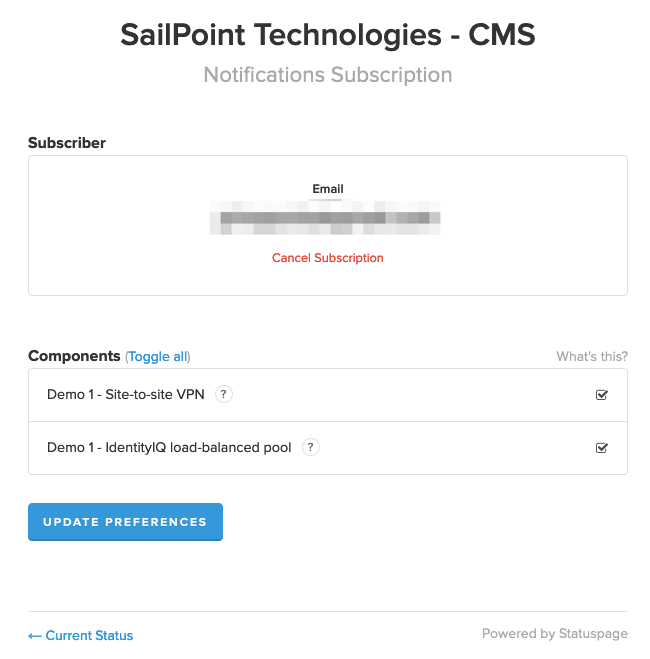The width and height of the screenshot is (650, 659).
Task: Open help icon for Site-to-site VPN
Action: (x=224, y=394)
